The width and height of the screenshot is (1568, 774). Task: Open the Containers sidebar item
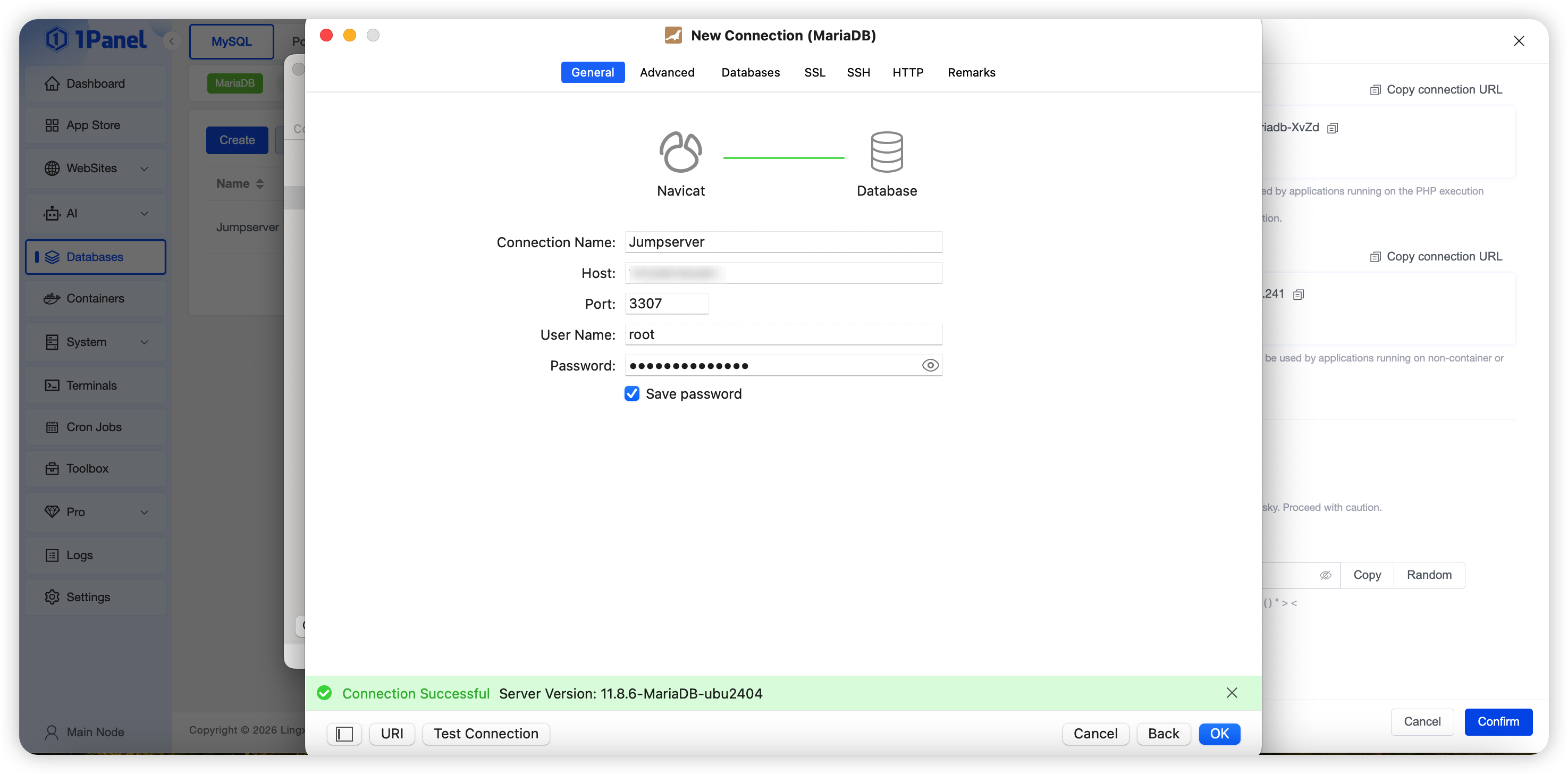point(96,298)
